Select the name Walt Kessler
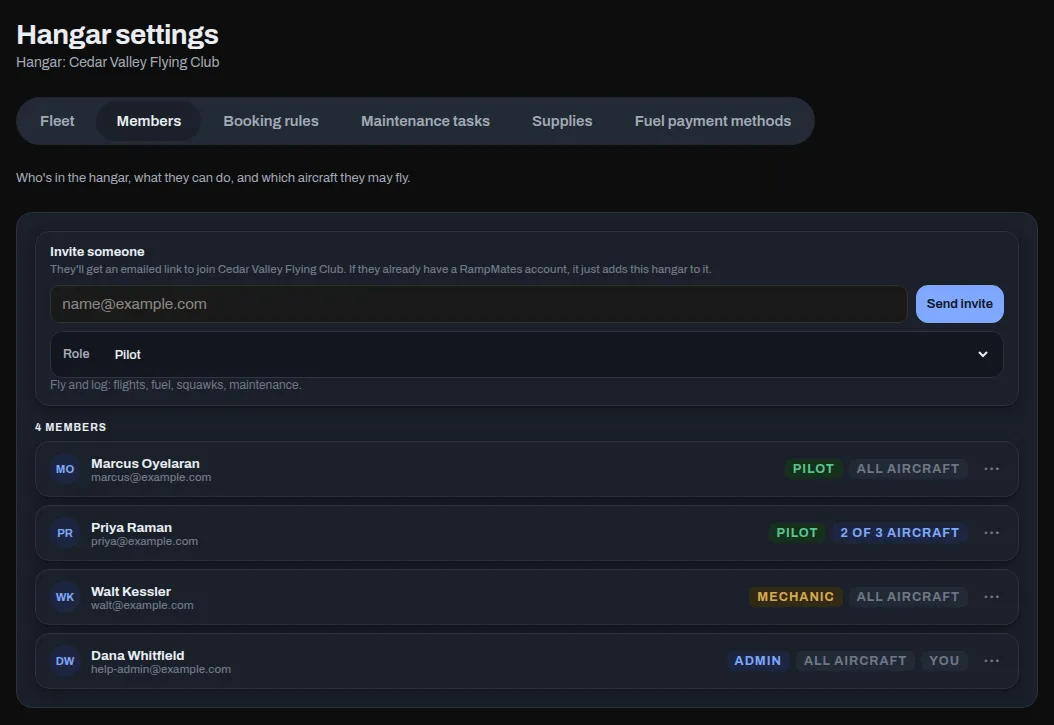Screen dimensions: 1054x725 tap(130, 591)
